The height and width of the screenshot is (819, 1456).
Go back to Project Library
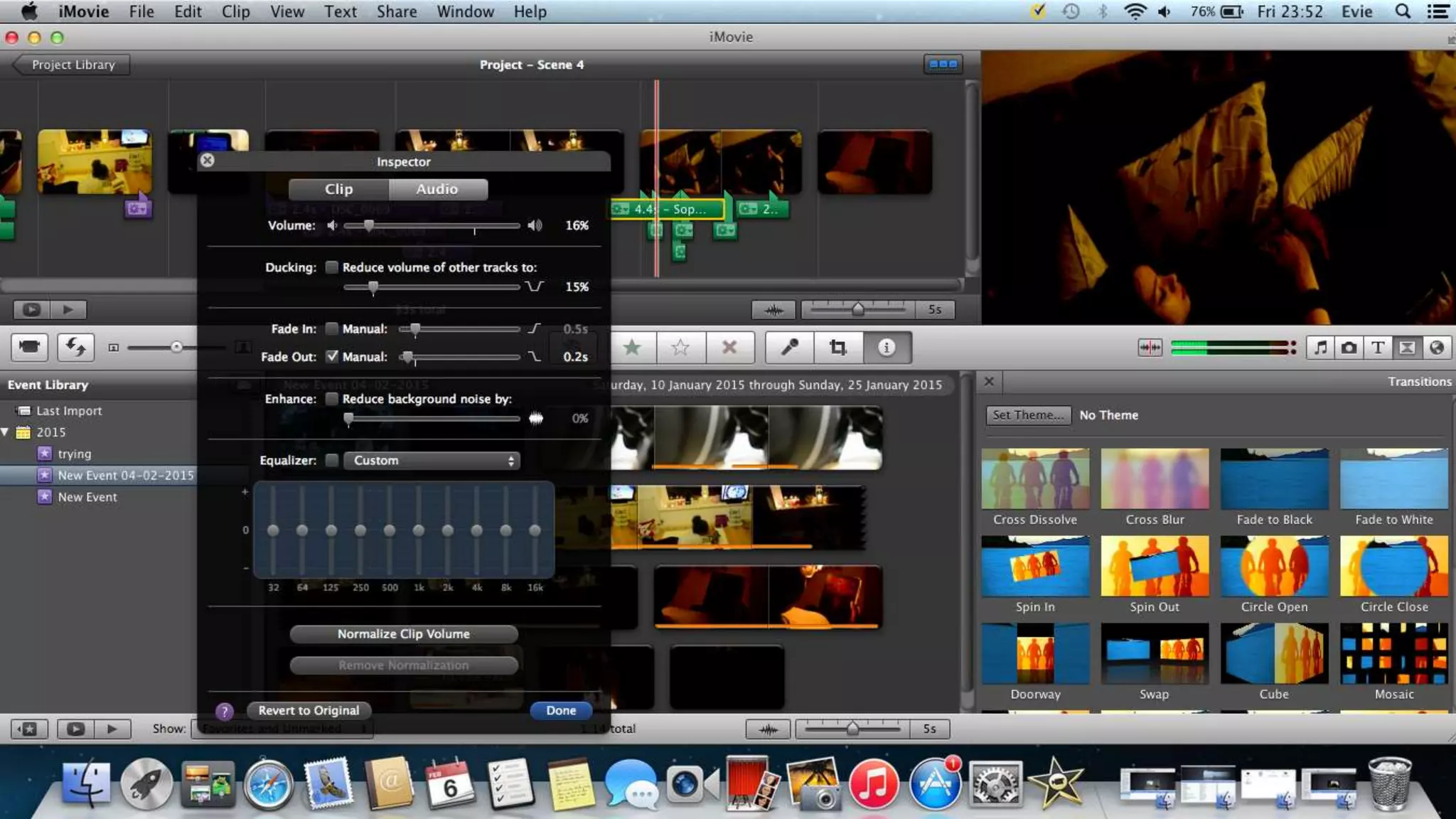point(72,65)
